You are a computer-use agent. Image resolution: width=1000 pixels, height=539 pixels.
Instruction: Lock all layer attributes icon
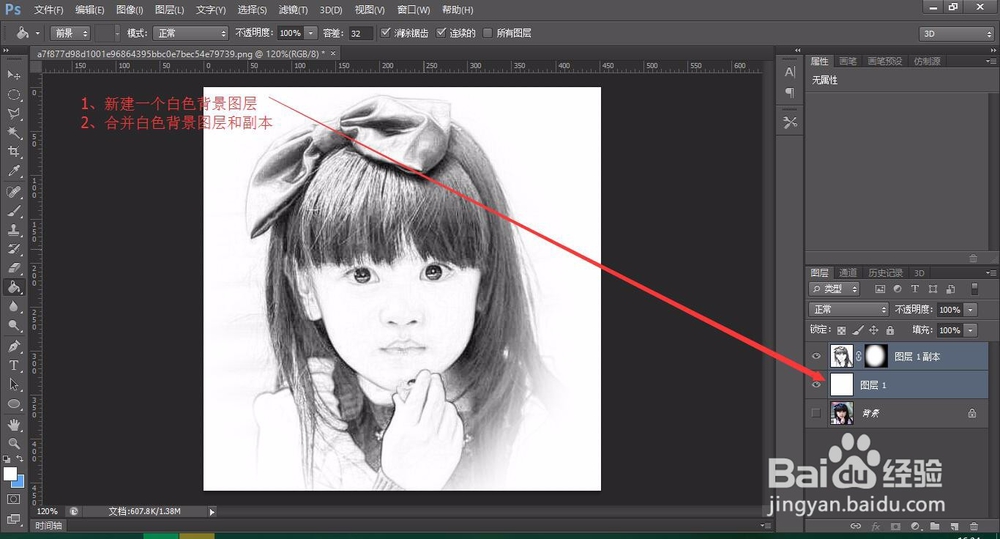coord(890,330)
